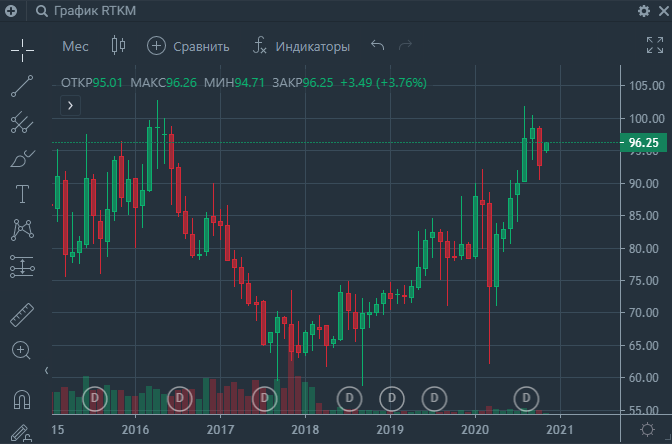Click the 85.00 price axis label
Viewport: 672px width, 444px height.
click(x=643, y=216)
